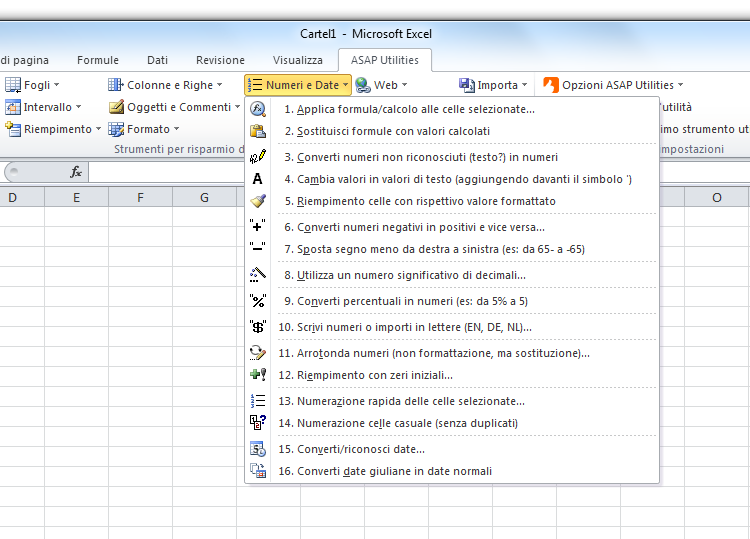Choose Riempimento celle con rispettivo valore formattato
750x539 pixels.
[452, 201]
